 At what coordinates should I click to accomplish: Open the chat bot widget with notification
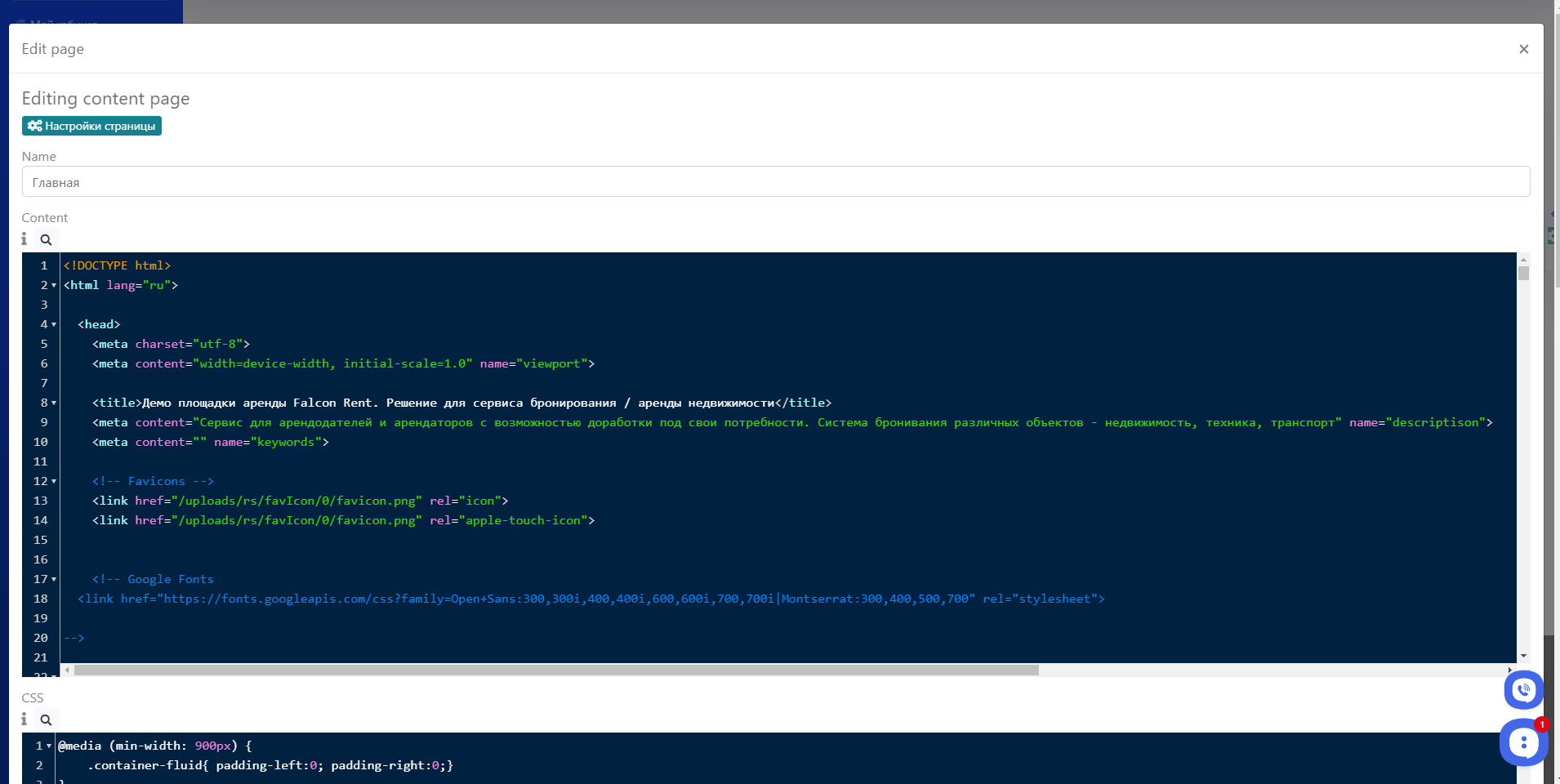(x=1523, y=742)
